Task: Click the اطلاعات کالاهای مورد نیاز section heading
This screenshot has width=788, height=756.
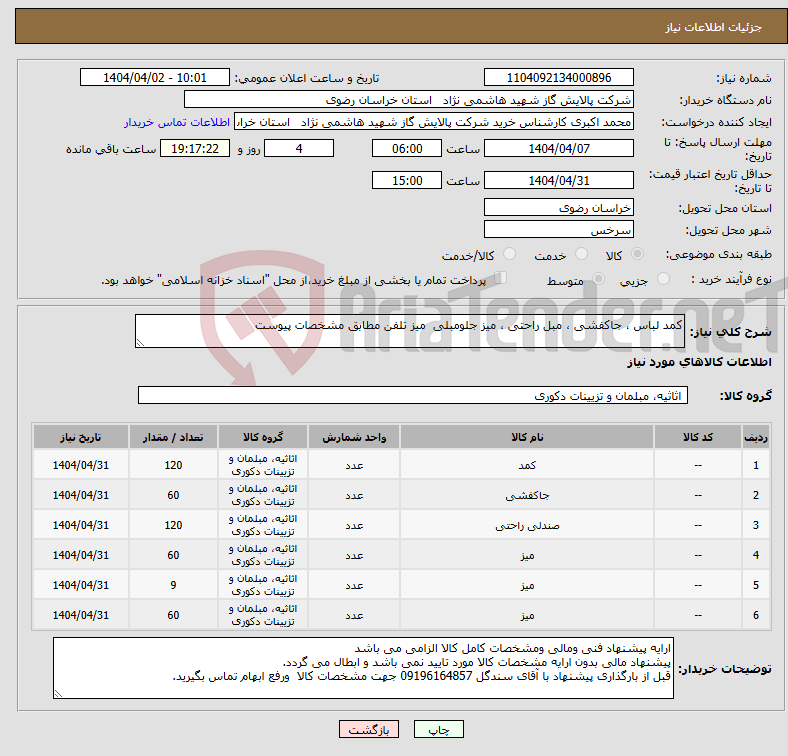Action: pos(699,362)
